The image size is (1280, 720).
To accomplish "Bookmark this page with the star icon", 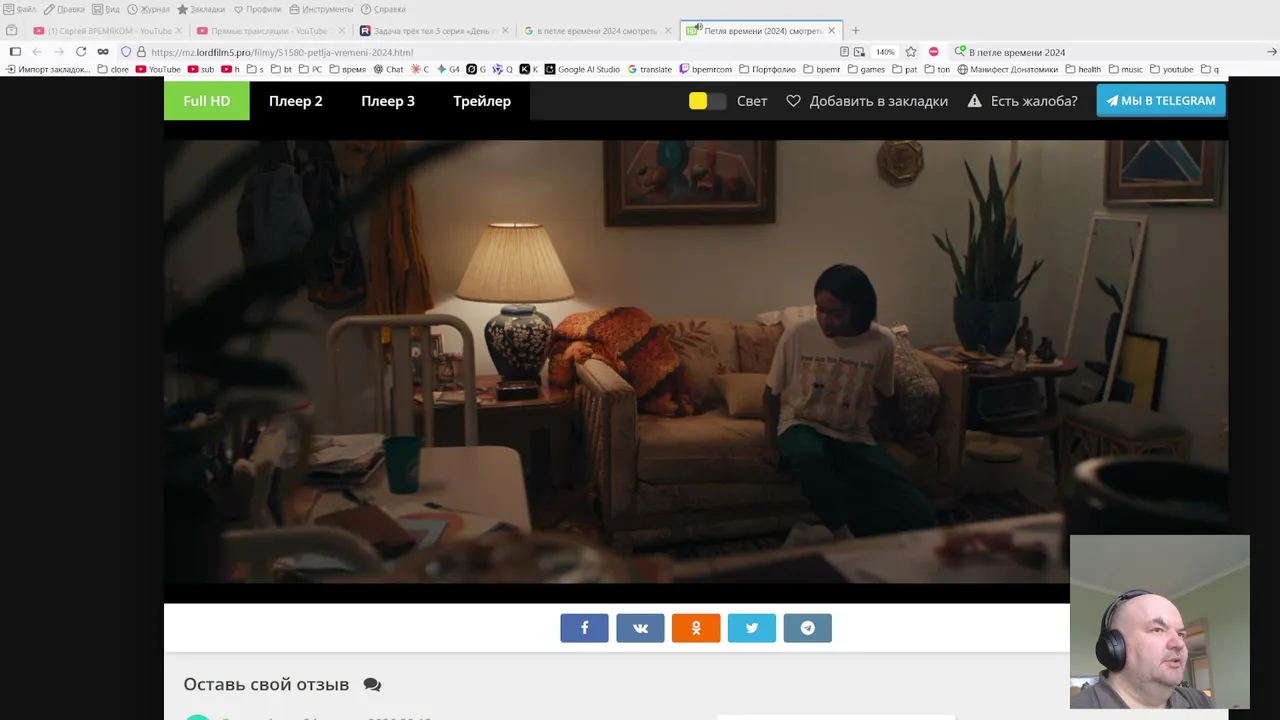I will [x=911, y=52].
